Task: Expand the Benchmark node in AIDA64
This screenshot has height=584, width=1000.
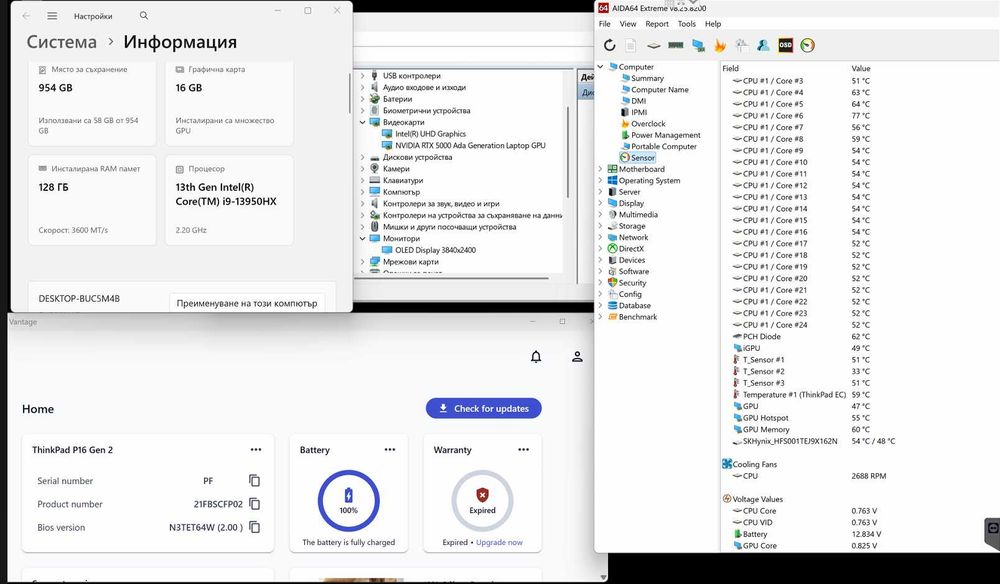Action: (600, 316)
